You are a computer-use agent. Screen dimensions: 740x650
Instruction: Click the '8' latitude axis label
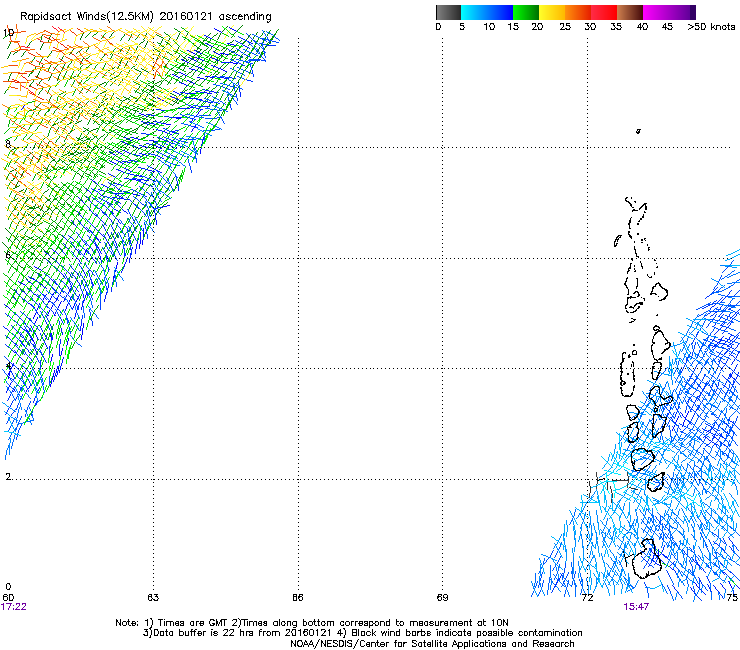pos(8,144)
